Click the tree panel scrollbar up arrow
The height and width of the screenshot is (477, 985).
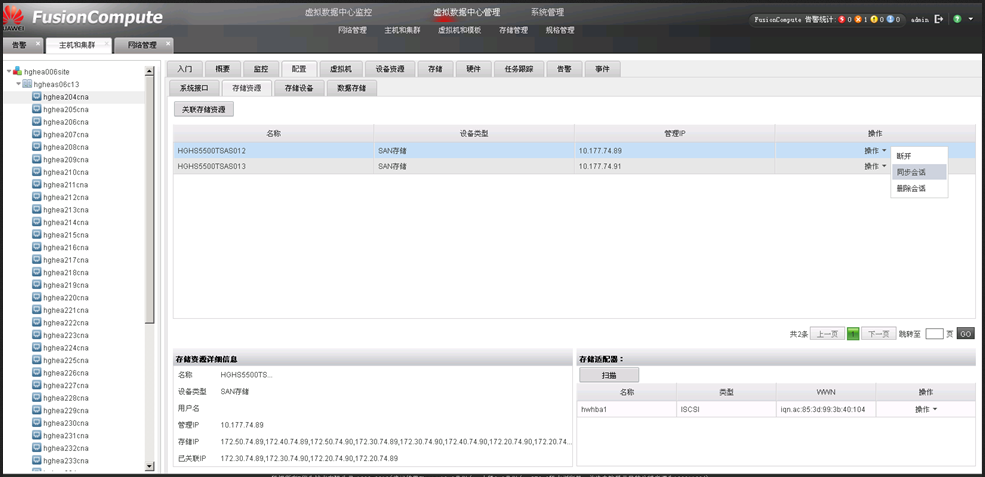pyautogui.click(x=150, y=72)
